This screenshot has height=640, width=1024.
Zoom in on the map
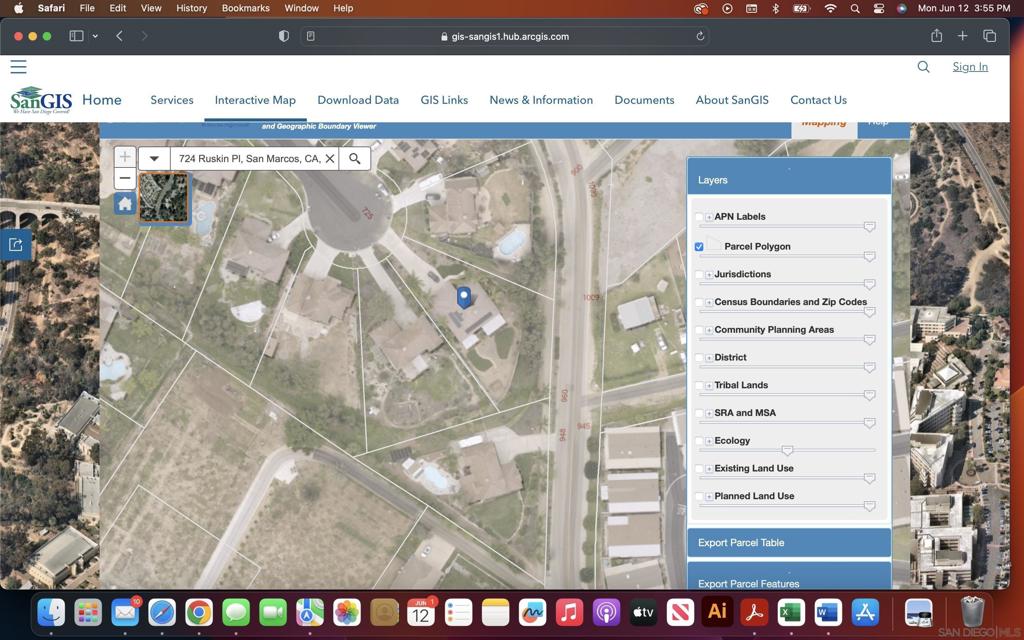[x=124, y=157]
